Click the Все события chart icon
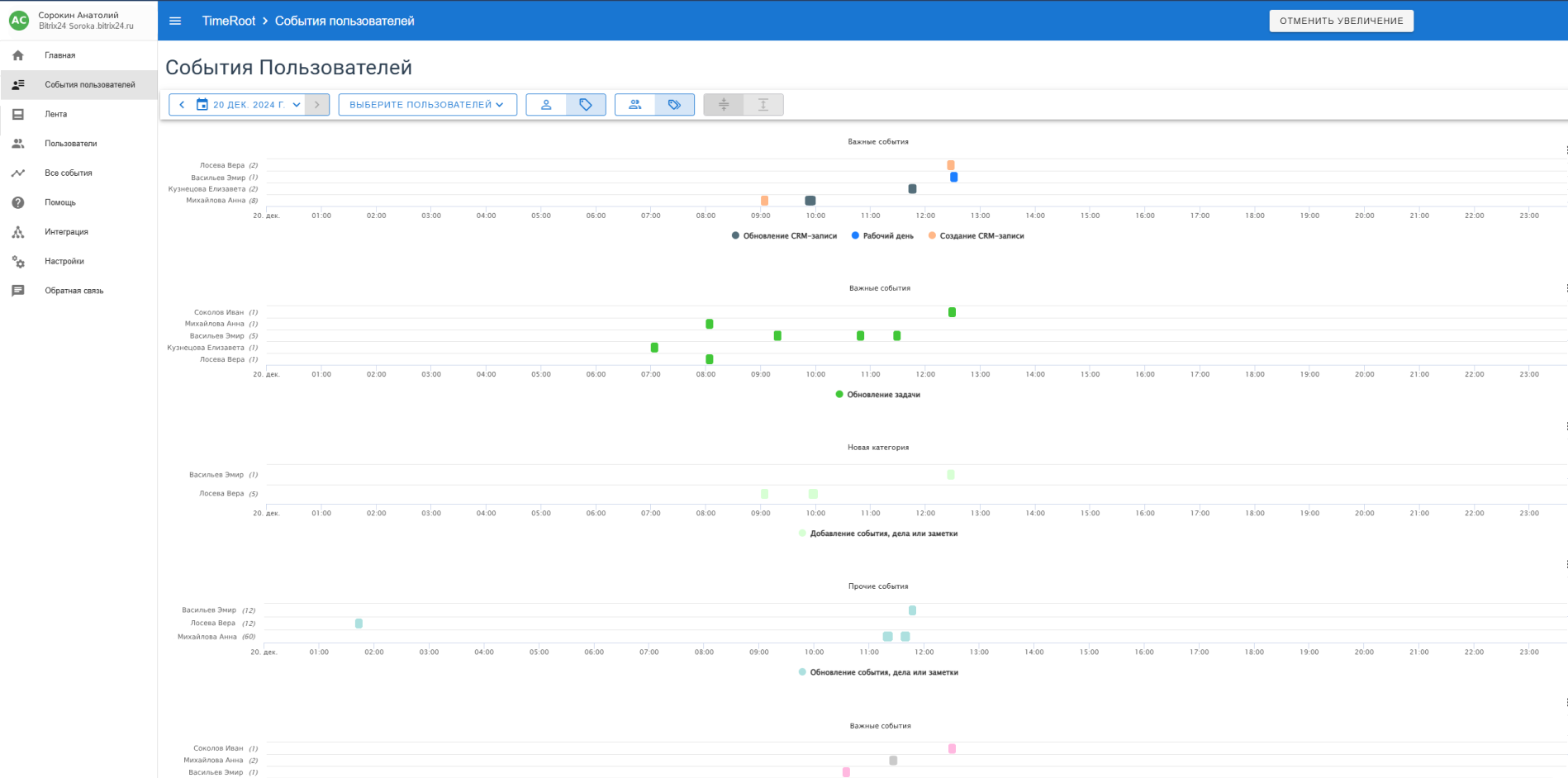This screenshot has height=778, width=1568. pyautogui.click(x=18, y=173)
